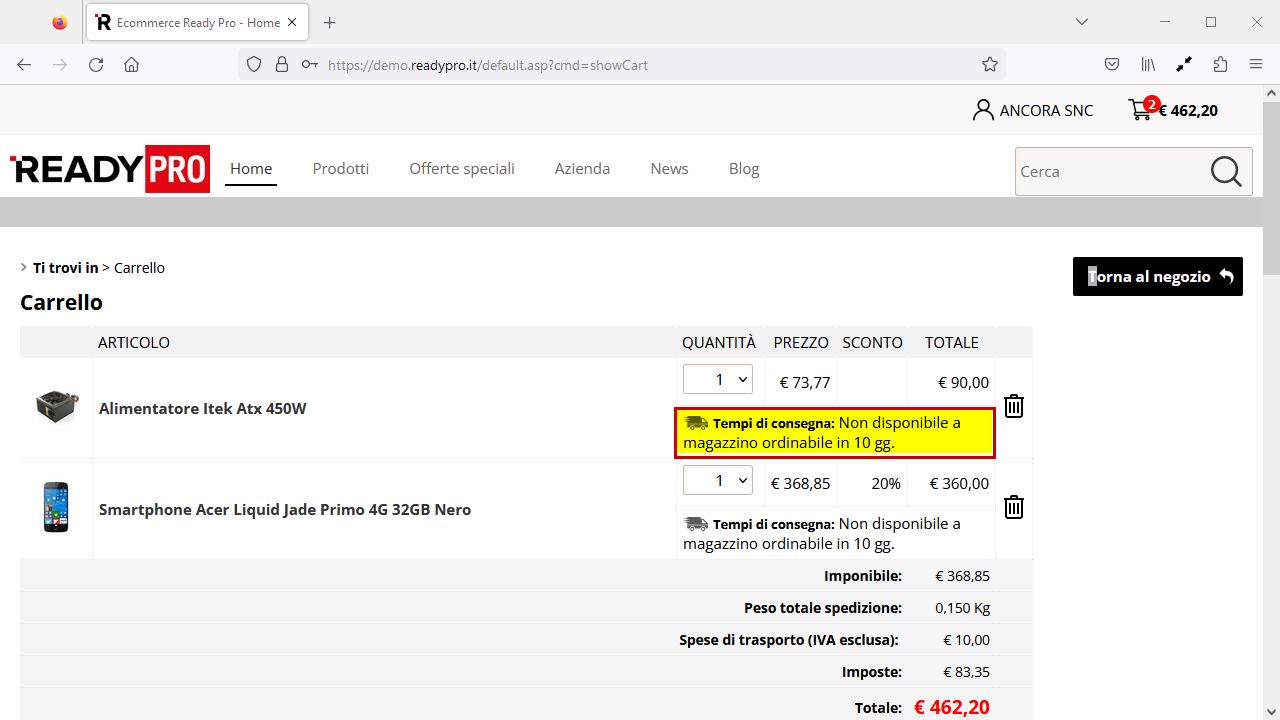This screenshot has height=720, width=1280.
Task: Click the Alimentatore product thumbnail
Action: coord(56,406)
